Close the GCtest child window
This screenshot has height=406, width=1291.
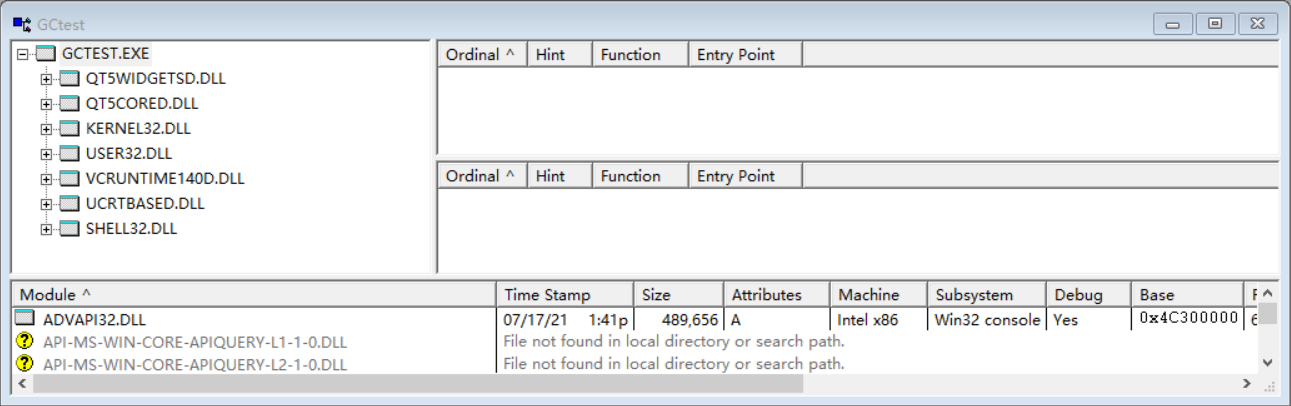(x=1258, y=23)
